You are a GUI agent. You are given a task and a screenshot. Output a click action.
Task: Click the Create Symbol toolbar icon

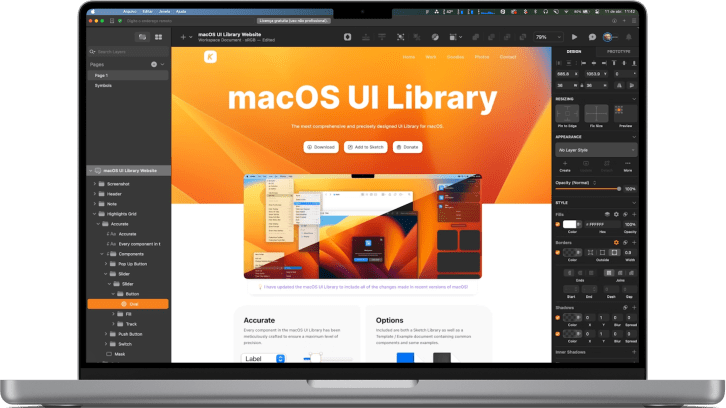click(347, 37)
